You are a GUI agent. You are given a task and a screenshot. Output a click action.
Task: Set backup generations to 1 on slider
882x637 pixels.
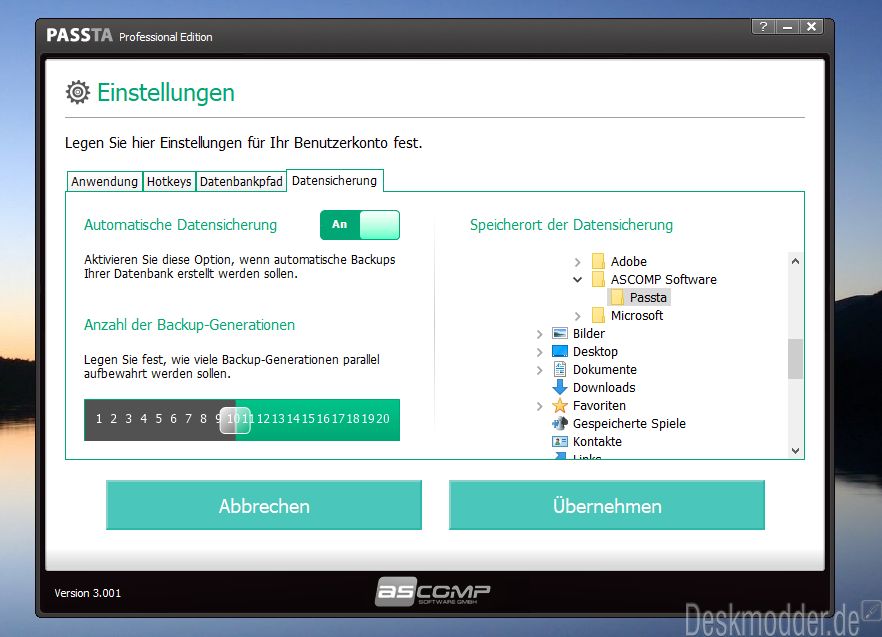[x=99, y=419]
